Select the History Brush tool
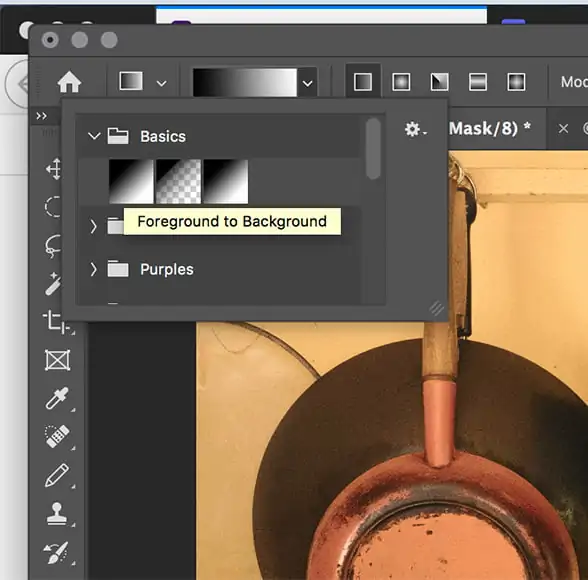588x580 pixels. [x=56, y=552]
